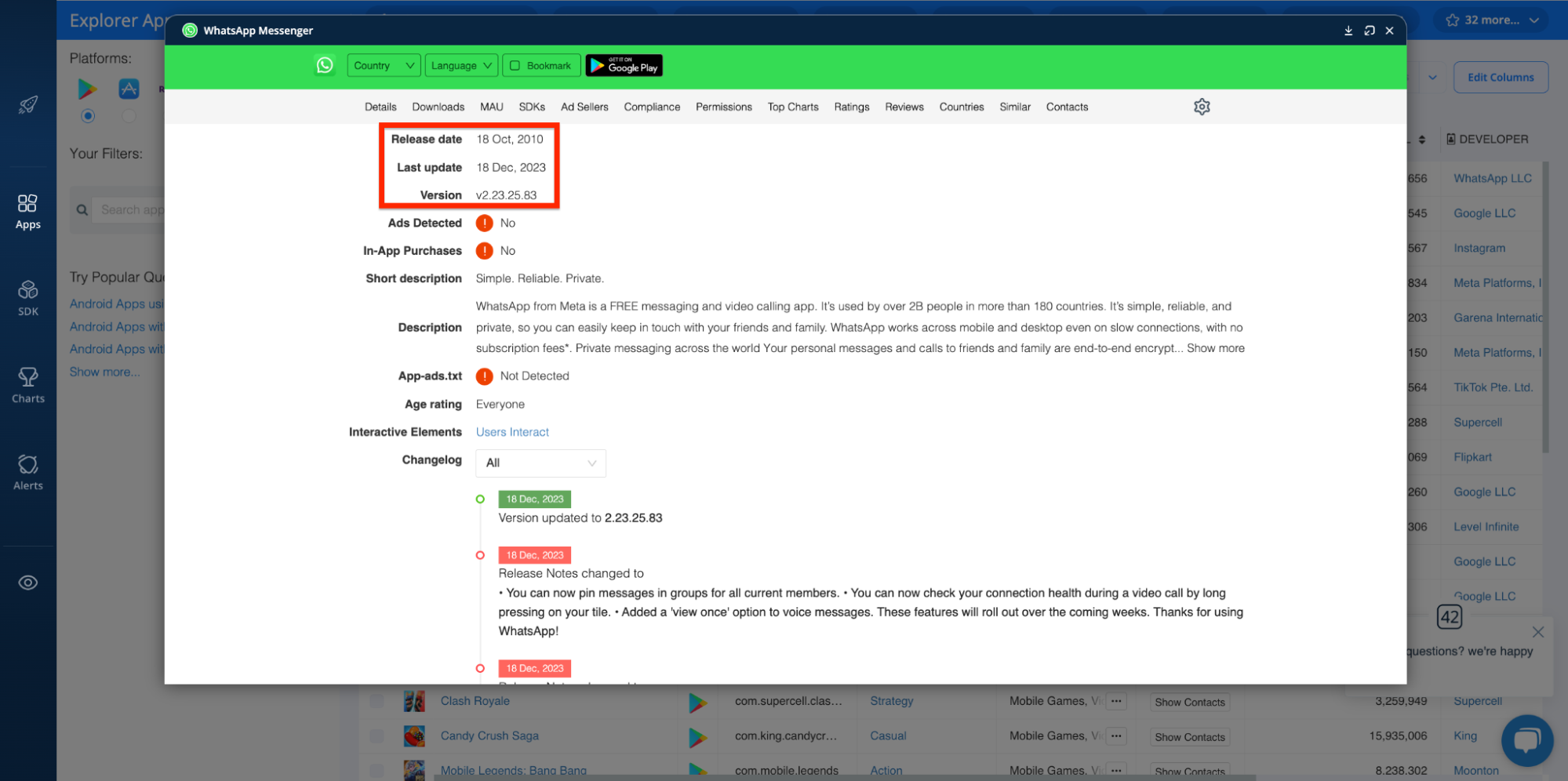Open the SDKs tab
Screen dimensions: 1568x781
tap(532, 107)
